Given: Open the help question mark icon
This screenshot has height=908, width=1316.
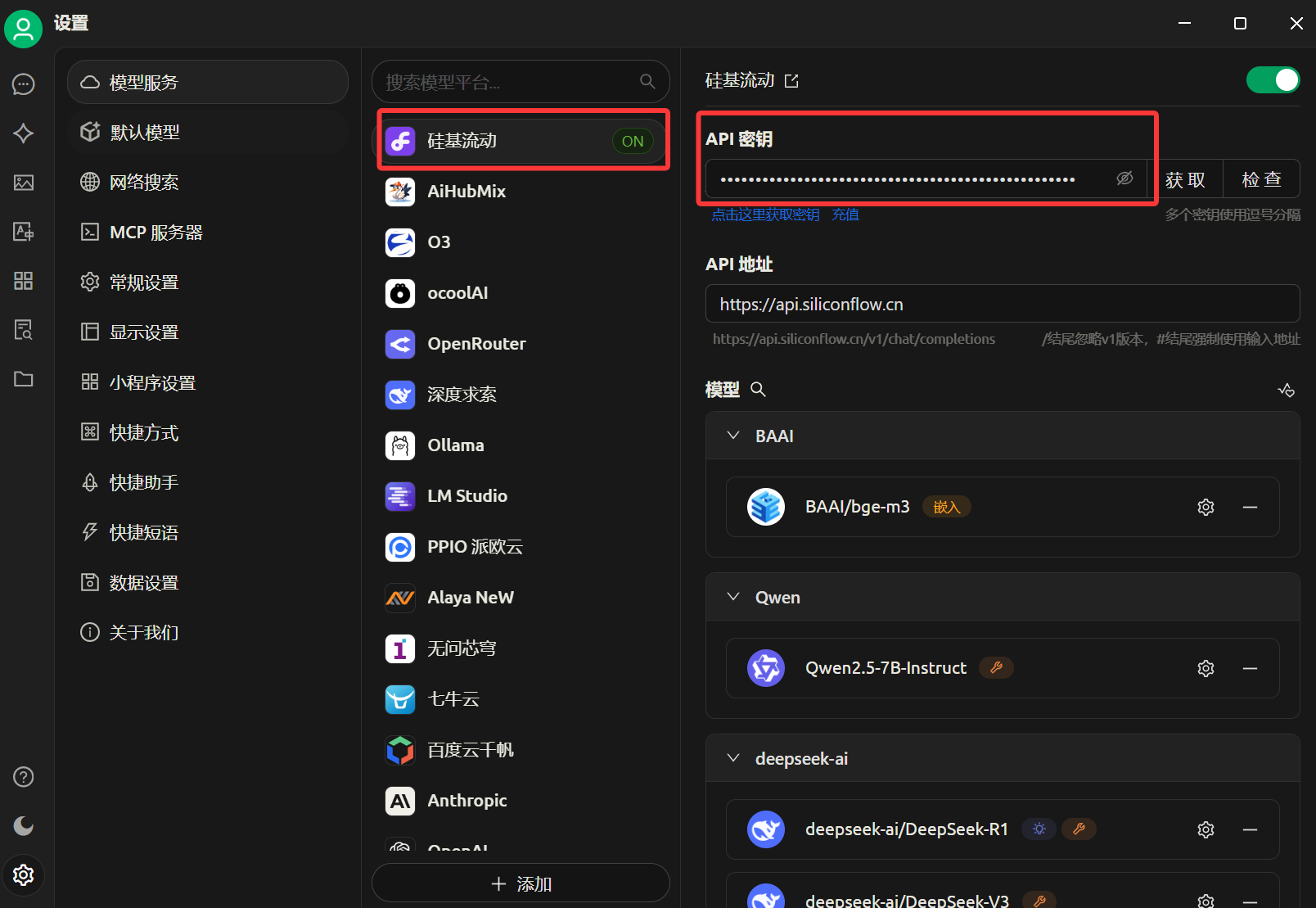Looking at the screenshot, I should pyautogui.click(x=24, y=776).
